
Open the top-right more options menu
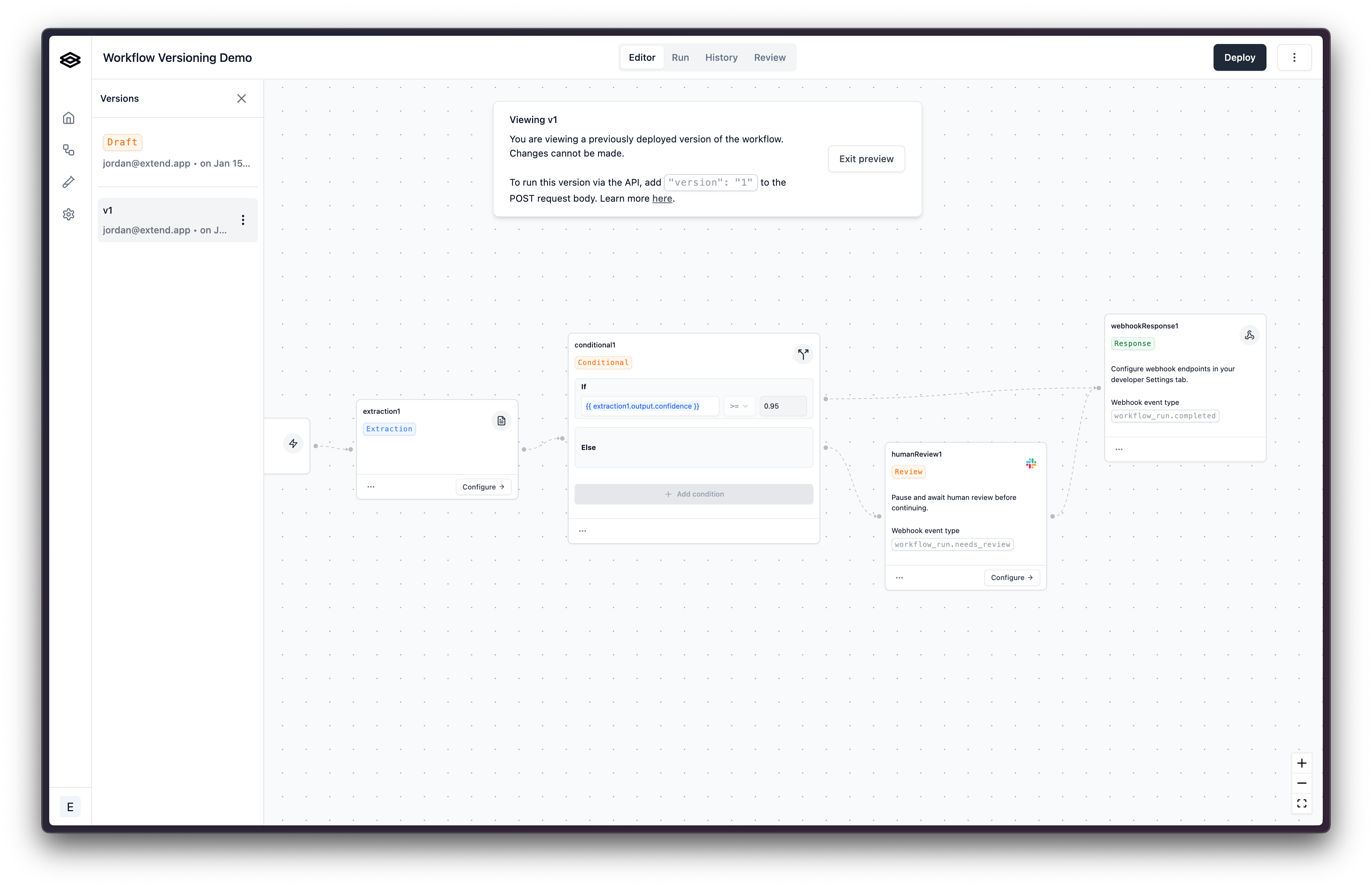[x=1294, y=58]
